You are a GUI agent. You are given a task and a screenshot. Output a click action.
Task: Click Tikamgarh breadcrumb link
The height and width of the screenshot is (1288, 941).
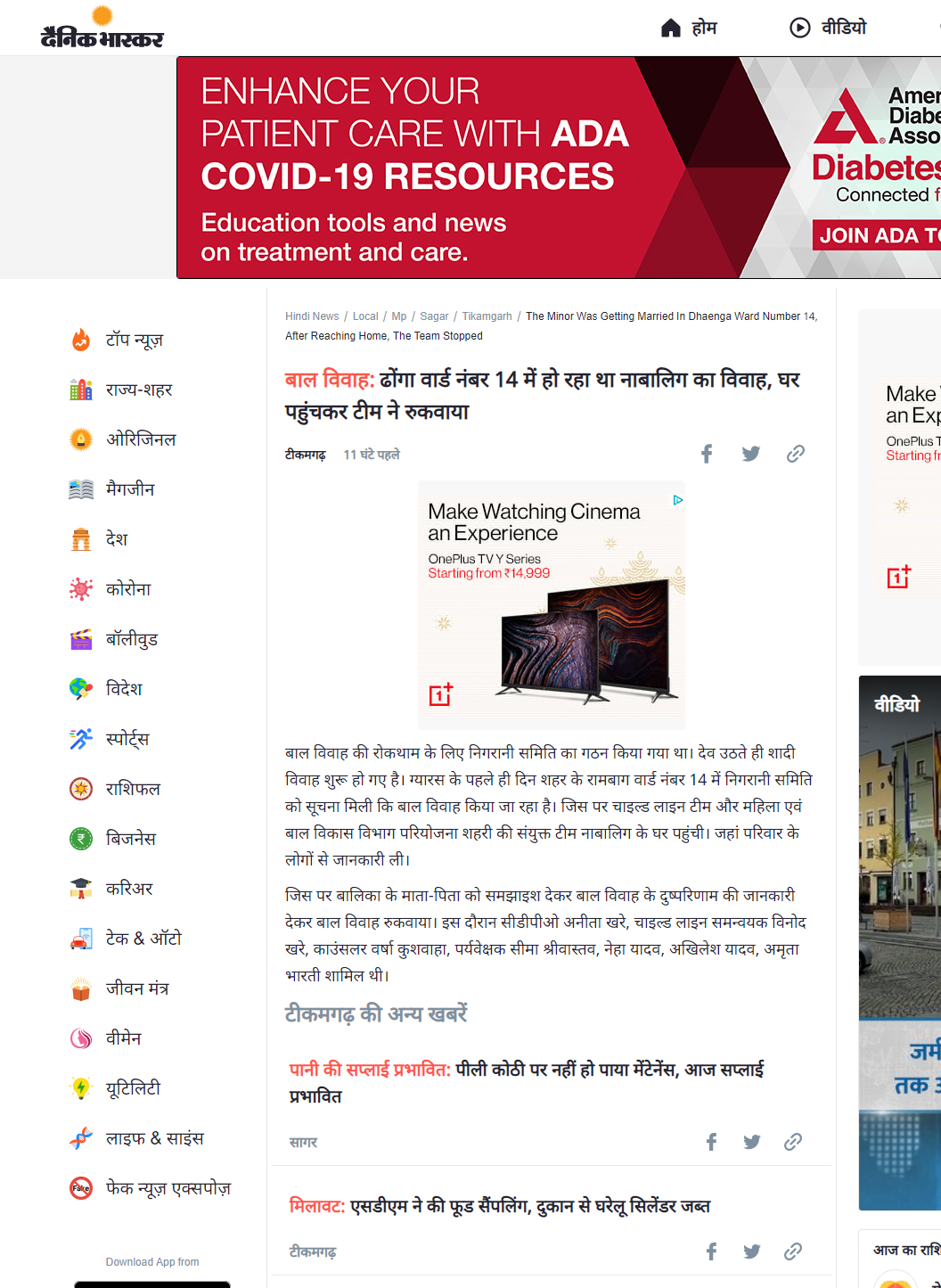(487, 316)
